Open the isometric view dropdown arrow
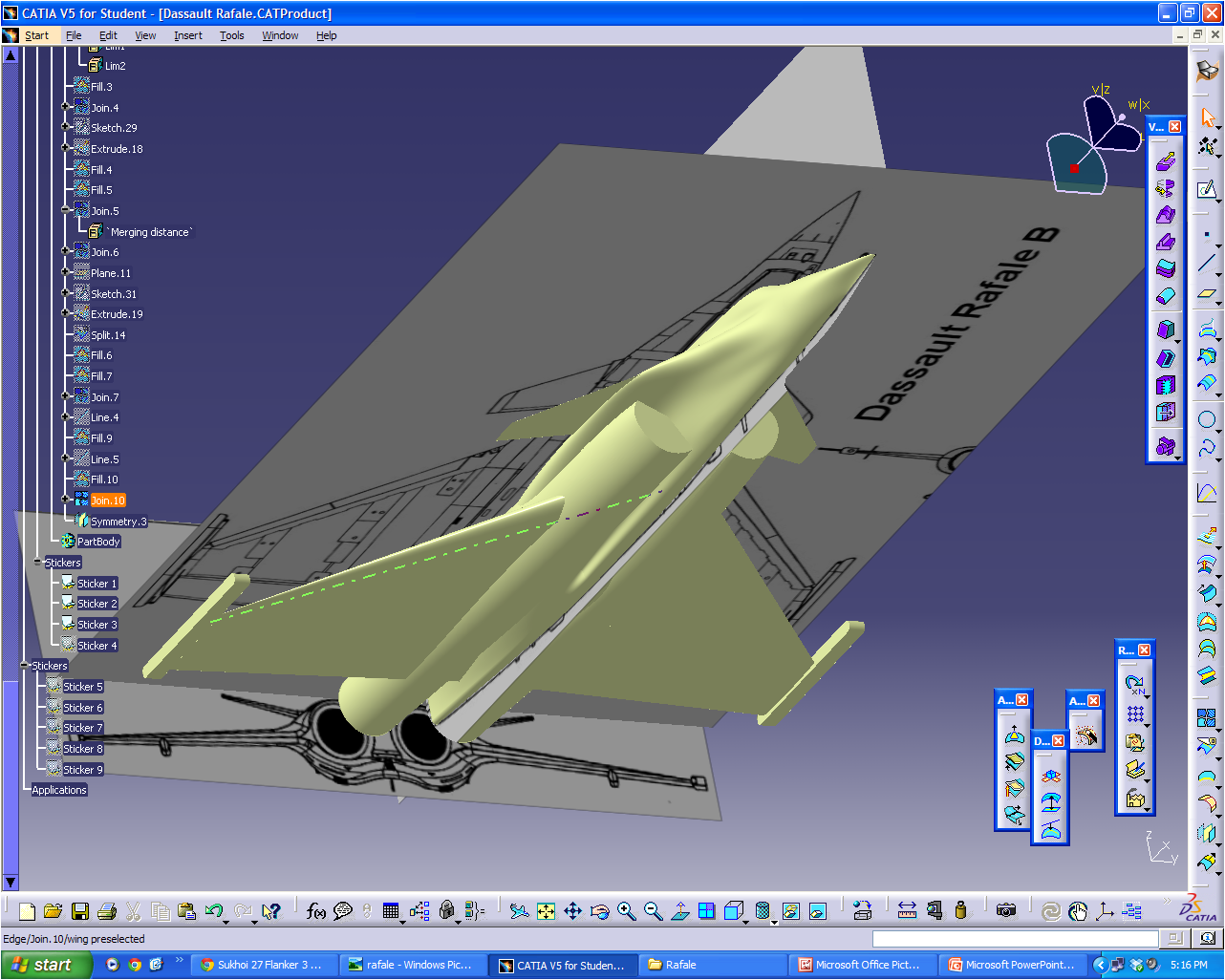This screenshot has width=1225, height=980. tap(744, 923)
